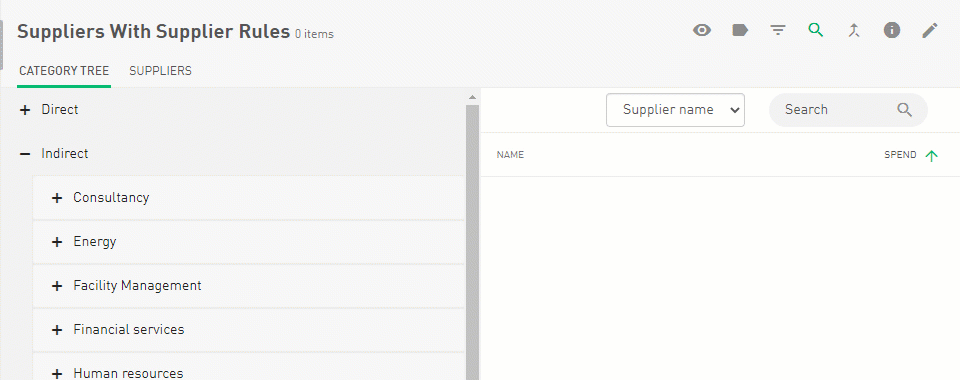The image size is (960, 380).
Task: Expand the Financial services subcategory
Action: click(57, 330)
